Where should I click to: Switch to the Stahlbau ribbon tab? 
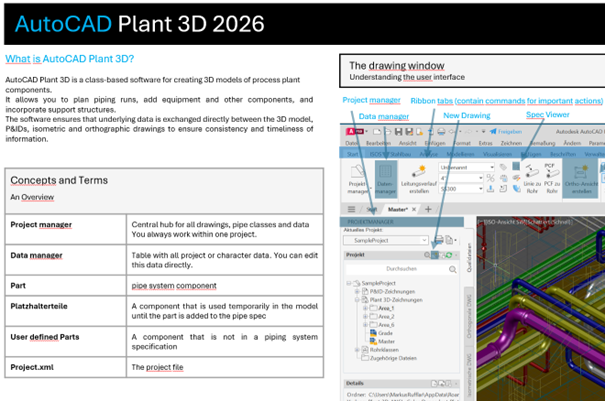[x=400, y=154]
